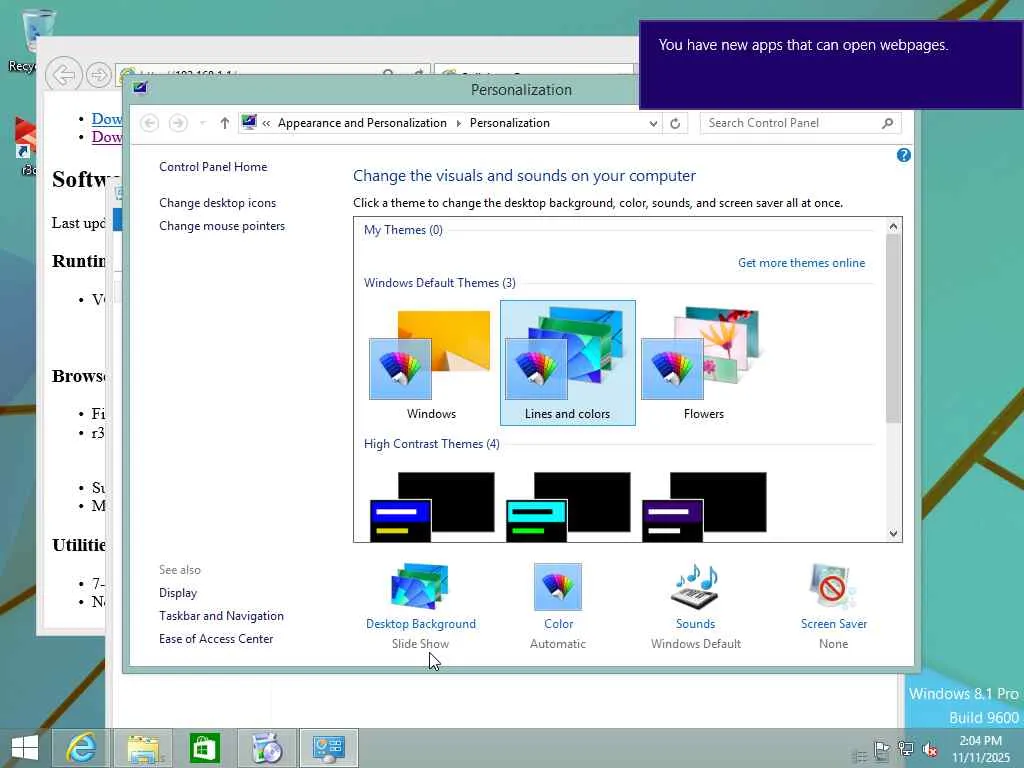The height and width of the screenshot is (768, 1024).
Task: Refresh the Control Panel address bar
Action: coord(675,123)
